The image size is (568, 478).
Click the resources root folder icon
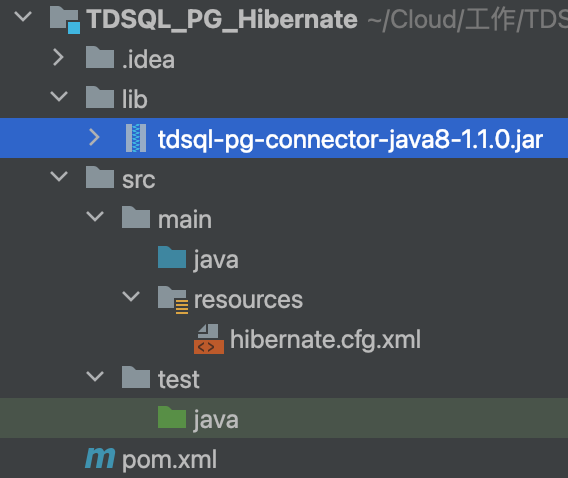pos(173,299)
